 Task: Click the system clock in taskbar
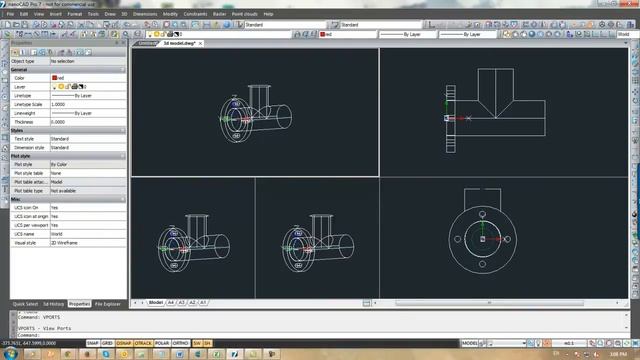coord(618,354)
